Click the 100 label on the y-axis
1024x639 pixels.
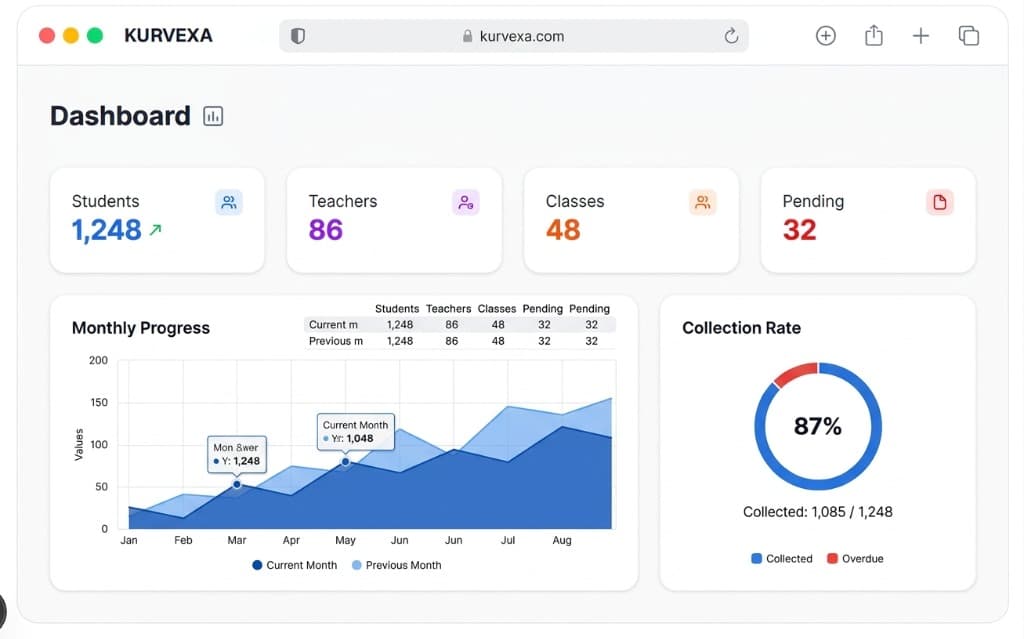point(99,445)
